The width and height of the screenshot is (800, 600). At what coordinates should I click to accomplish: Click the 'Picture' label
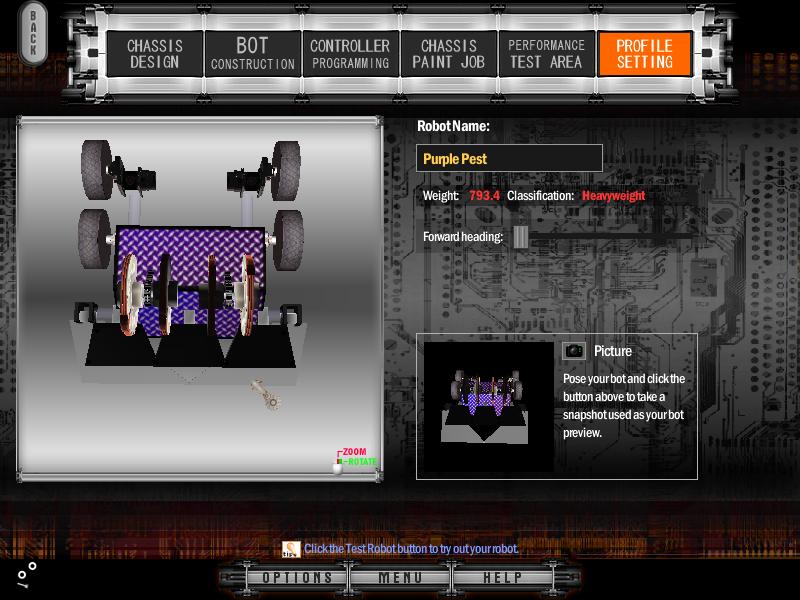[x=613, y=351]
